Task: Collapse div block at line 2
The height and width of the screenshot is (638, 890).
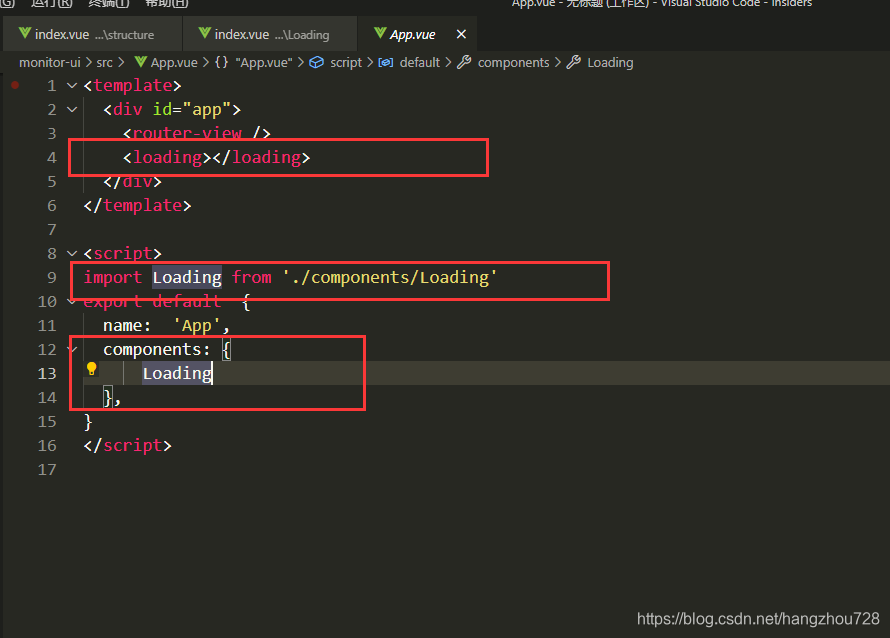Action: (x=72, y=110)
